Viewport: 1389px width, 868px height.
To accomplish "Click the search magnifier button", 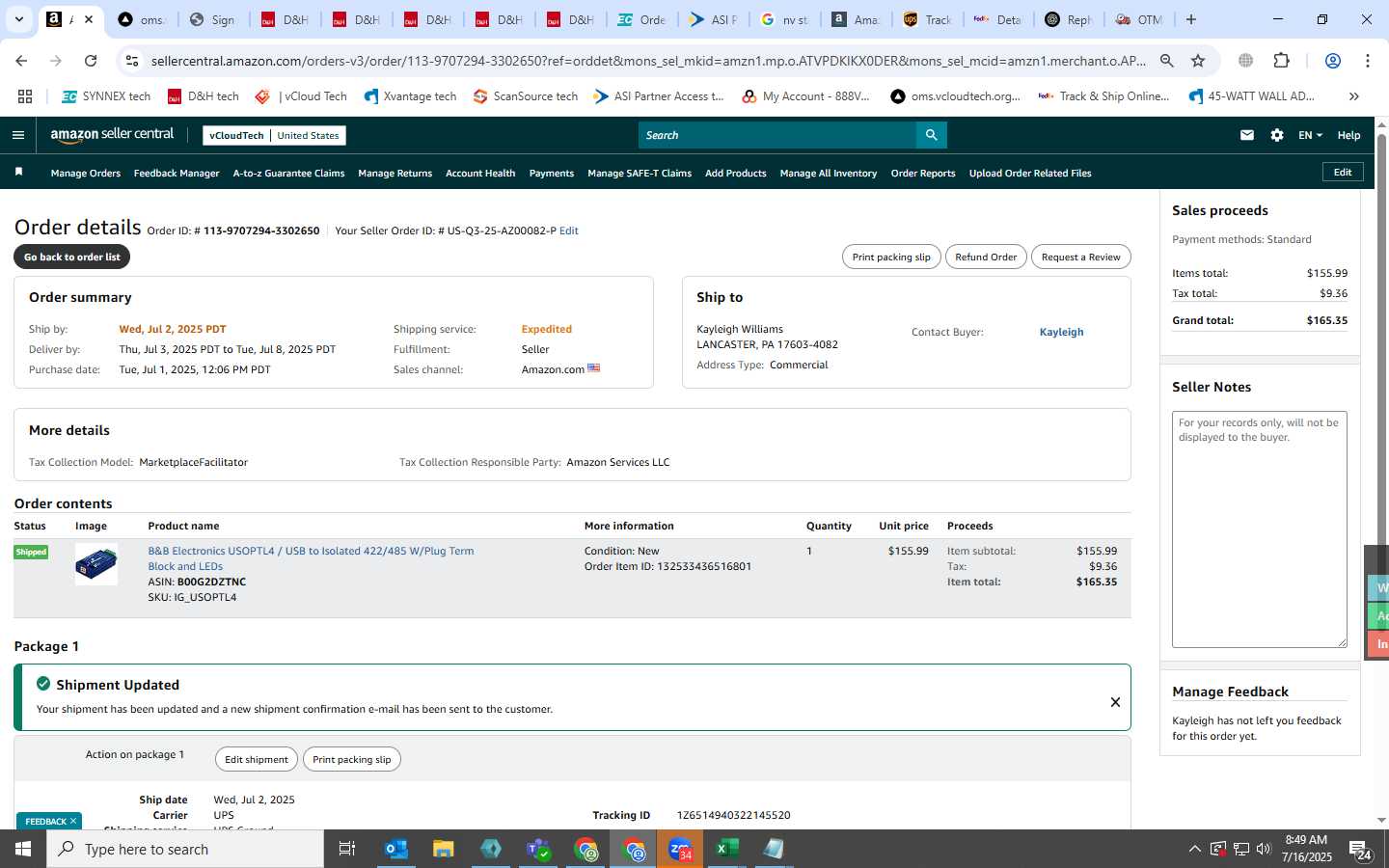I will click(x=931, y=135).
